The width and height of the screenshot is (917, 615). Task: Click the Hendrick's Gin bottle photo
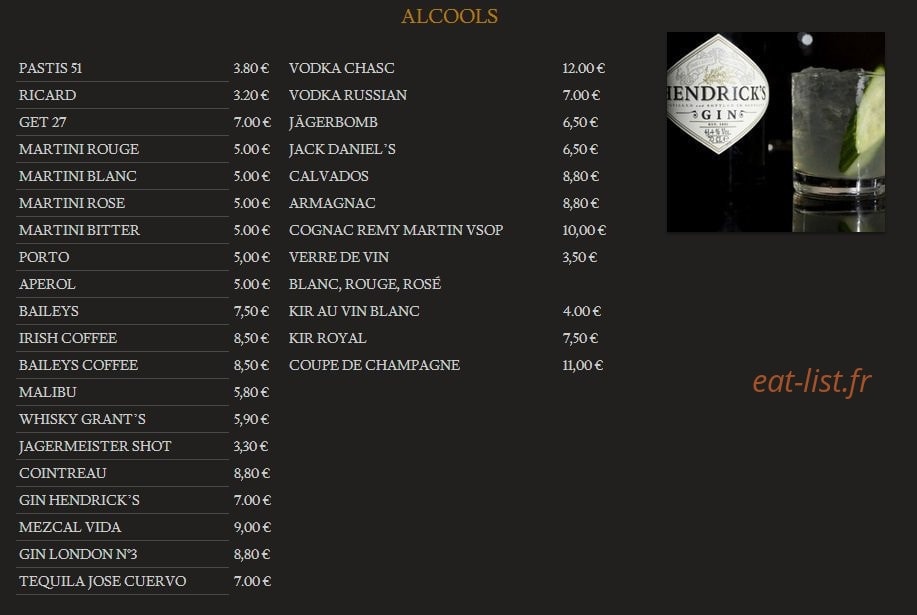click(x=775, y=132)
